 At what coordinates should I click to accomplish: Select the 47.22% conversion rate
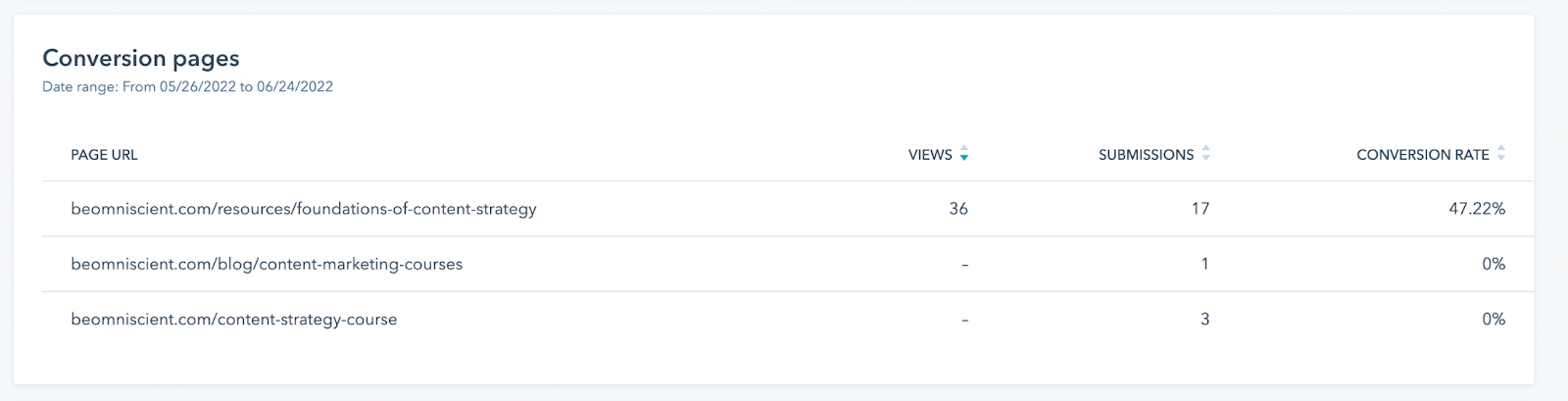click(1477, 209)
